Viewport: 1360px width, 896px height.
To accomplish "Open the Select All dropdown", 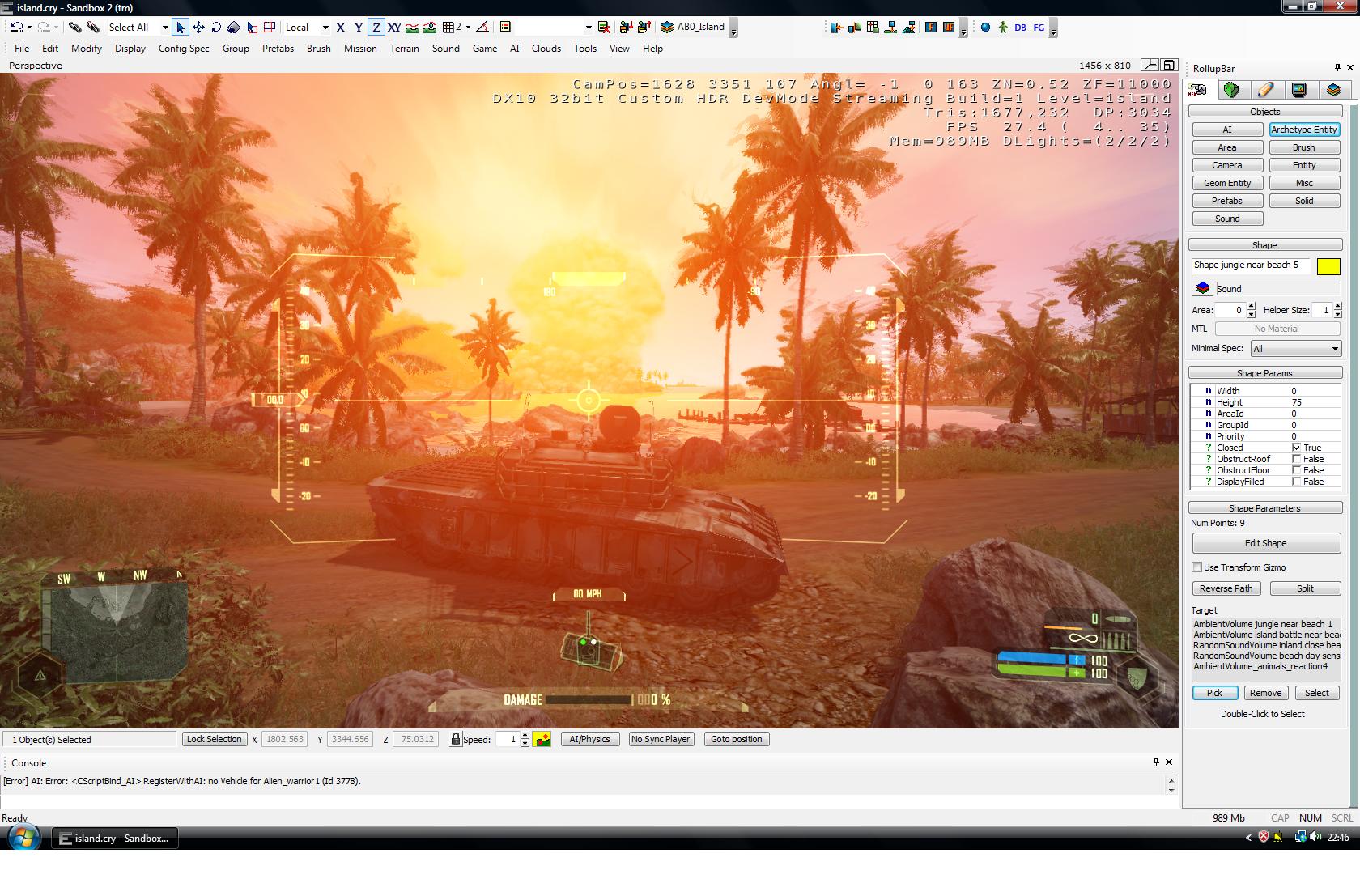I will 164,27.
